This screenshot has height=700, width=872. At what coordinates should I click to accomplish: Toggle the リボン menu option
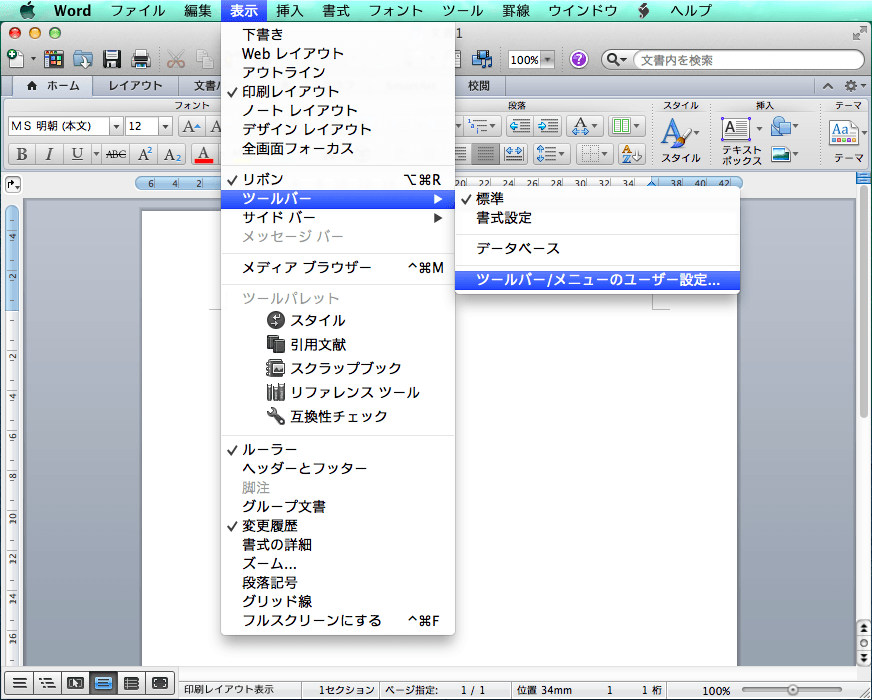(x=338, y=180)
